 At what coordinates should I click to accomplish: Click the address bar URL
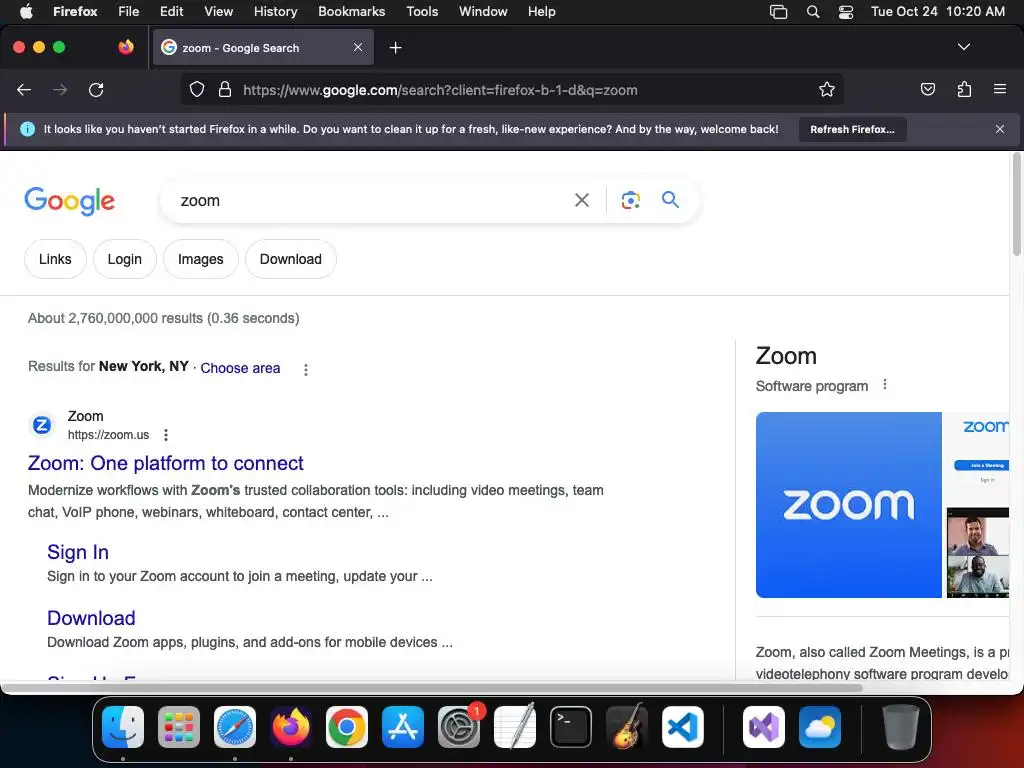tap(440, 90)
